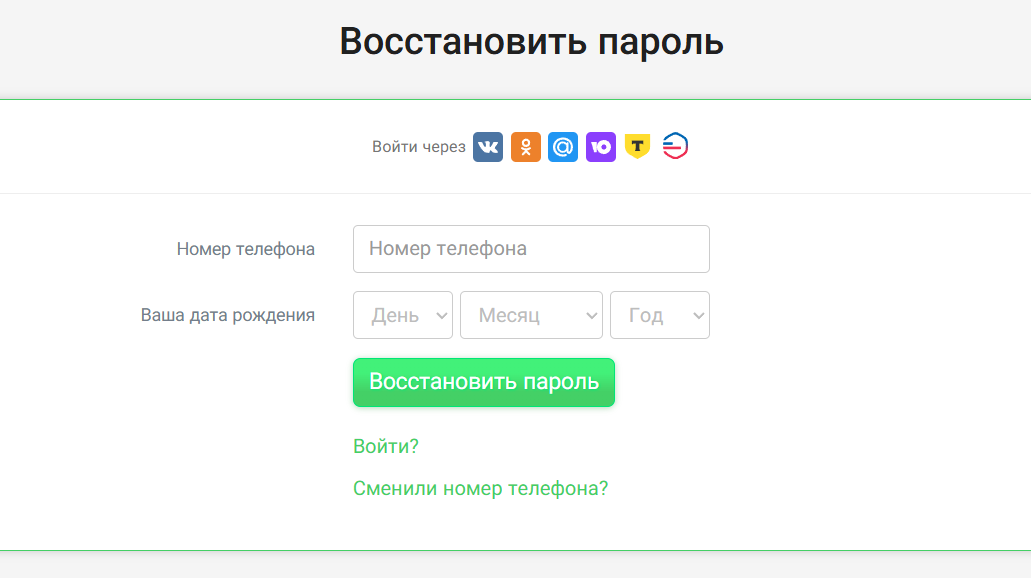The width and height of the screenshot is (1031, 578).
Task: Follow the Войти? link
Action: (386, 446)
